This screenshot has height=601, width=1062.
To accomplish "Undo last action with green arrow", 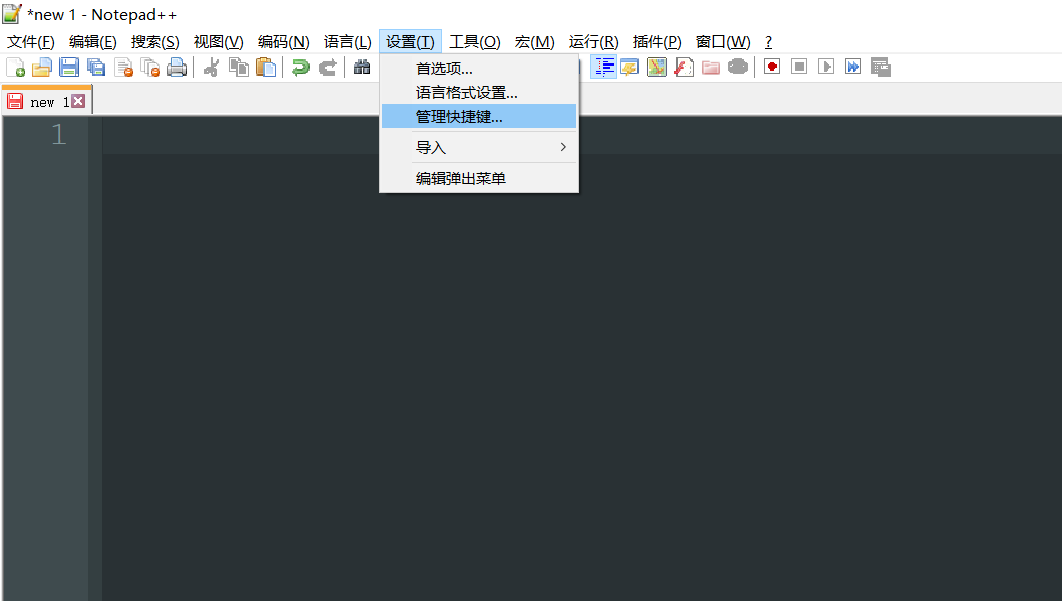I will pos(300,67).
